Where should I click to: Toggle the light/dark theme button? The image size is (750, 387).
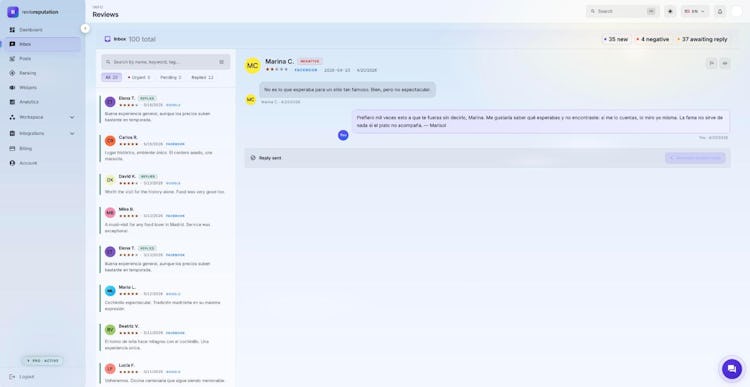click(x=670, y=11)
